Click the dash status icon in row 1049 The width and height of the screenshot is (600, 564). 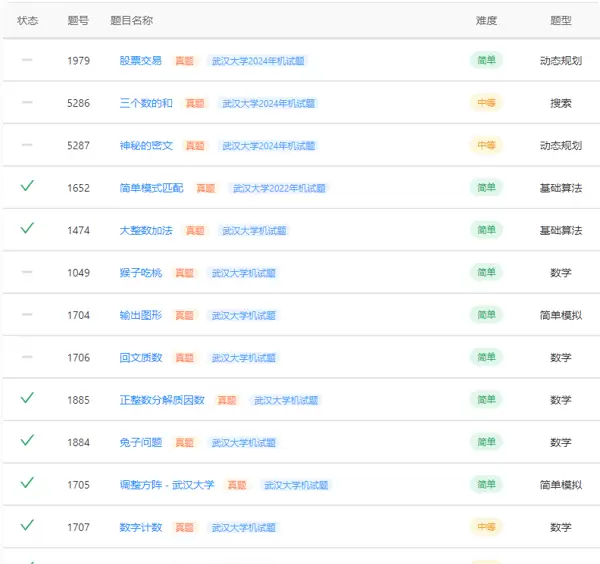tap(27, 272)
